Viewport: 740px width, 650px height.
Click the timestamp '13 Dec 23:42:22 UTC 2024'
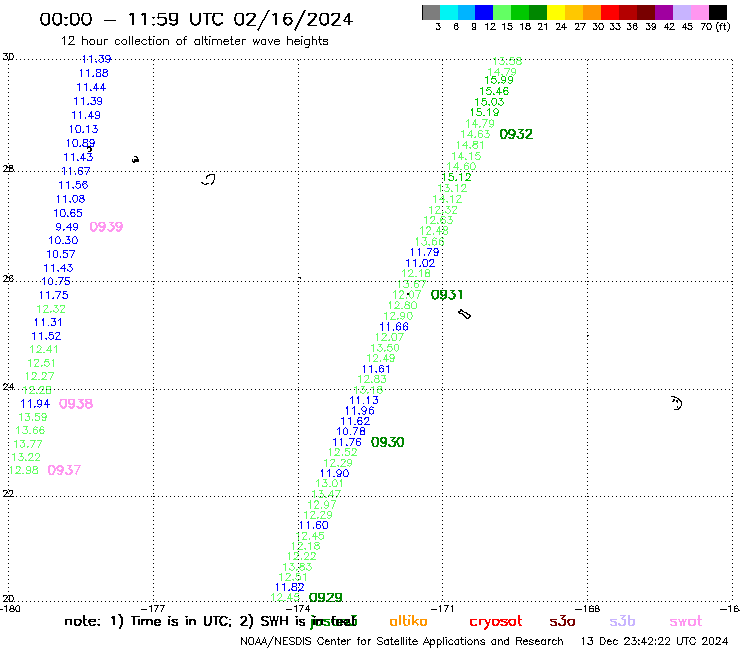click(x=654, y=642)
